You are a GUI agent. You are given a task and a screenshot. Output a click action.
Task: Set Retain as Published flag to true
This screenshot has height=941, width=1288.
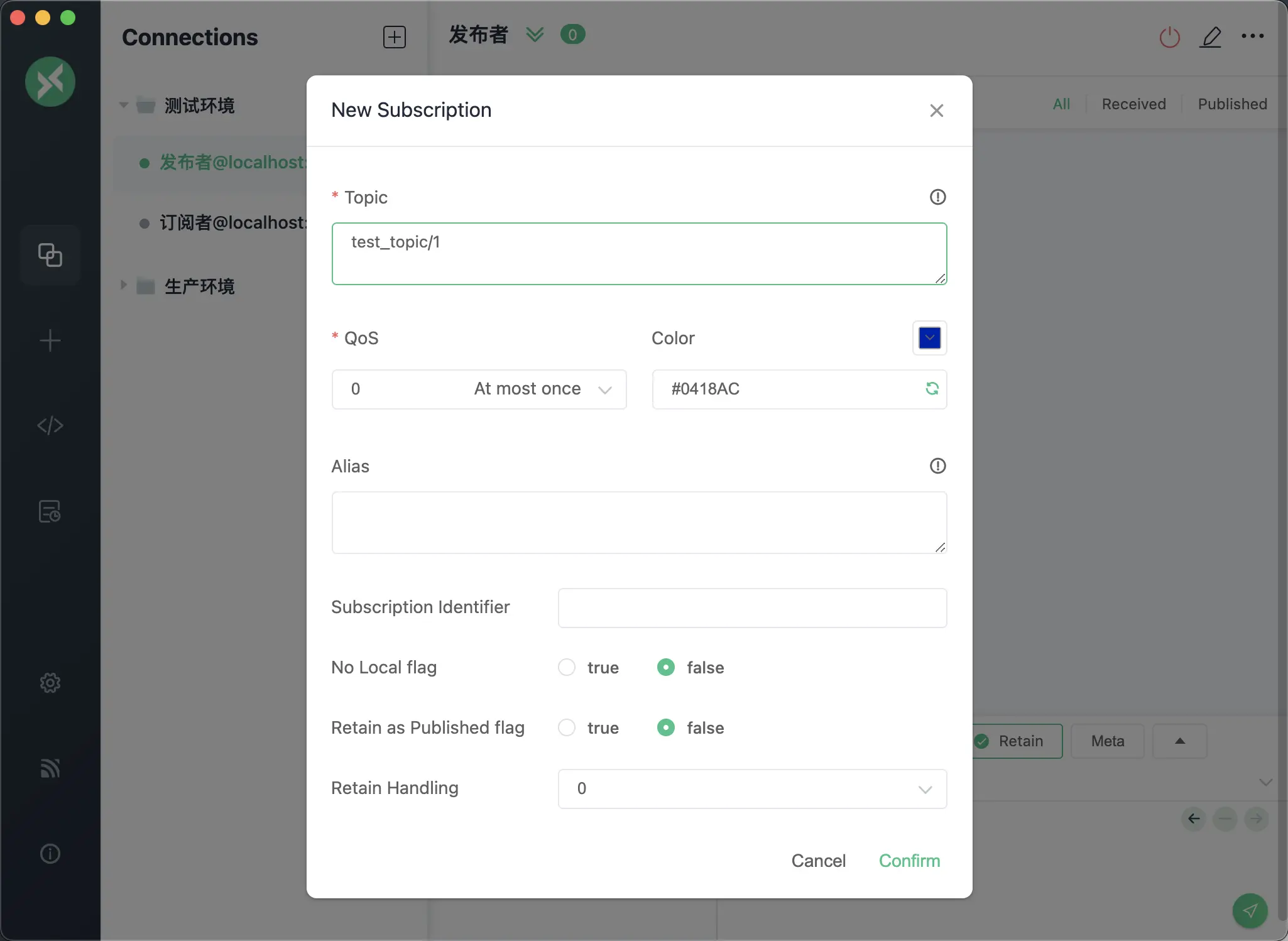click(567, 727)
